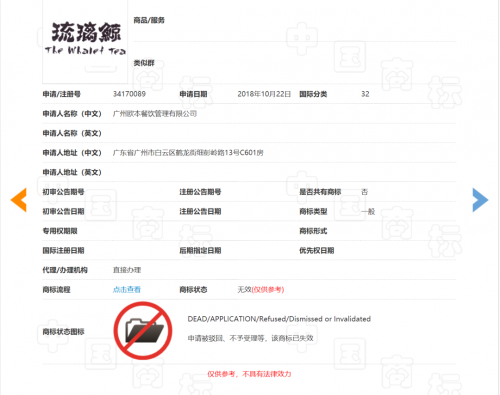Click the international class value 32
This screenshot has width=500, height=395.
[365, 94]
